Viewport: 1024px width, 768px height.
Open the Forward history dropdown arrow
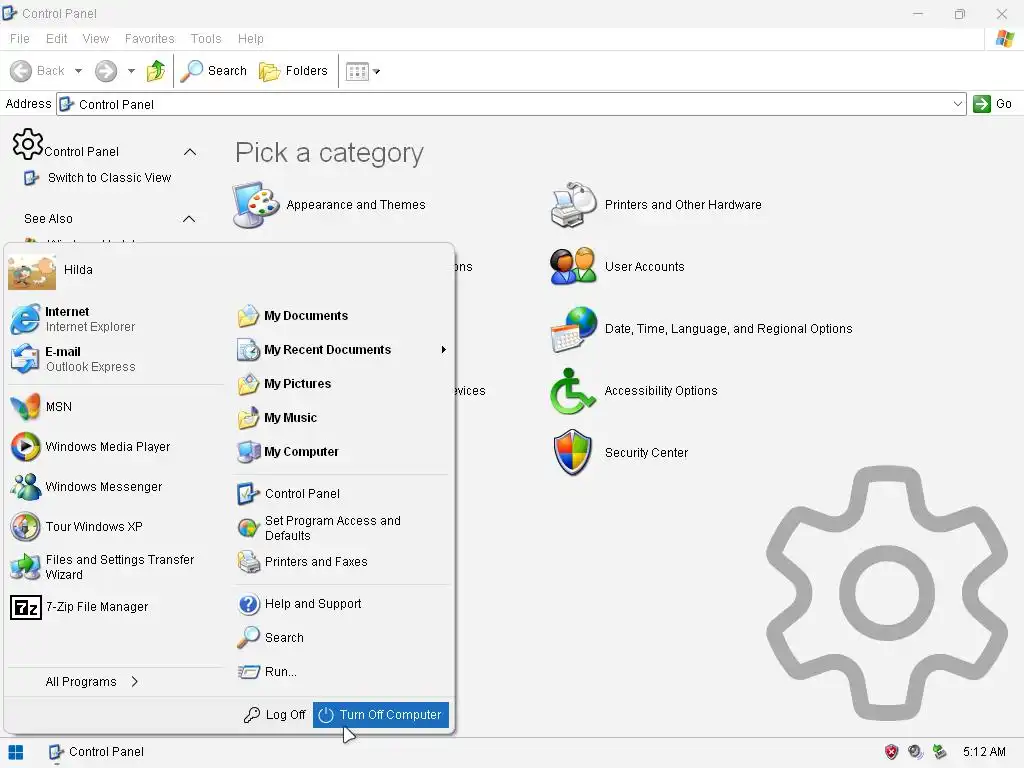tap(131, 71)
